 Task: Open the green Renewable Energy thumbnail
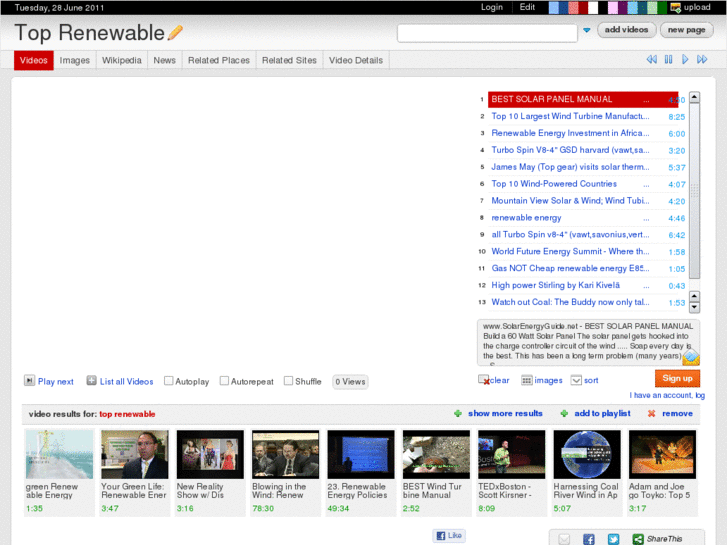(59, 454)
